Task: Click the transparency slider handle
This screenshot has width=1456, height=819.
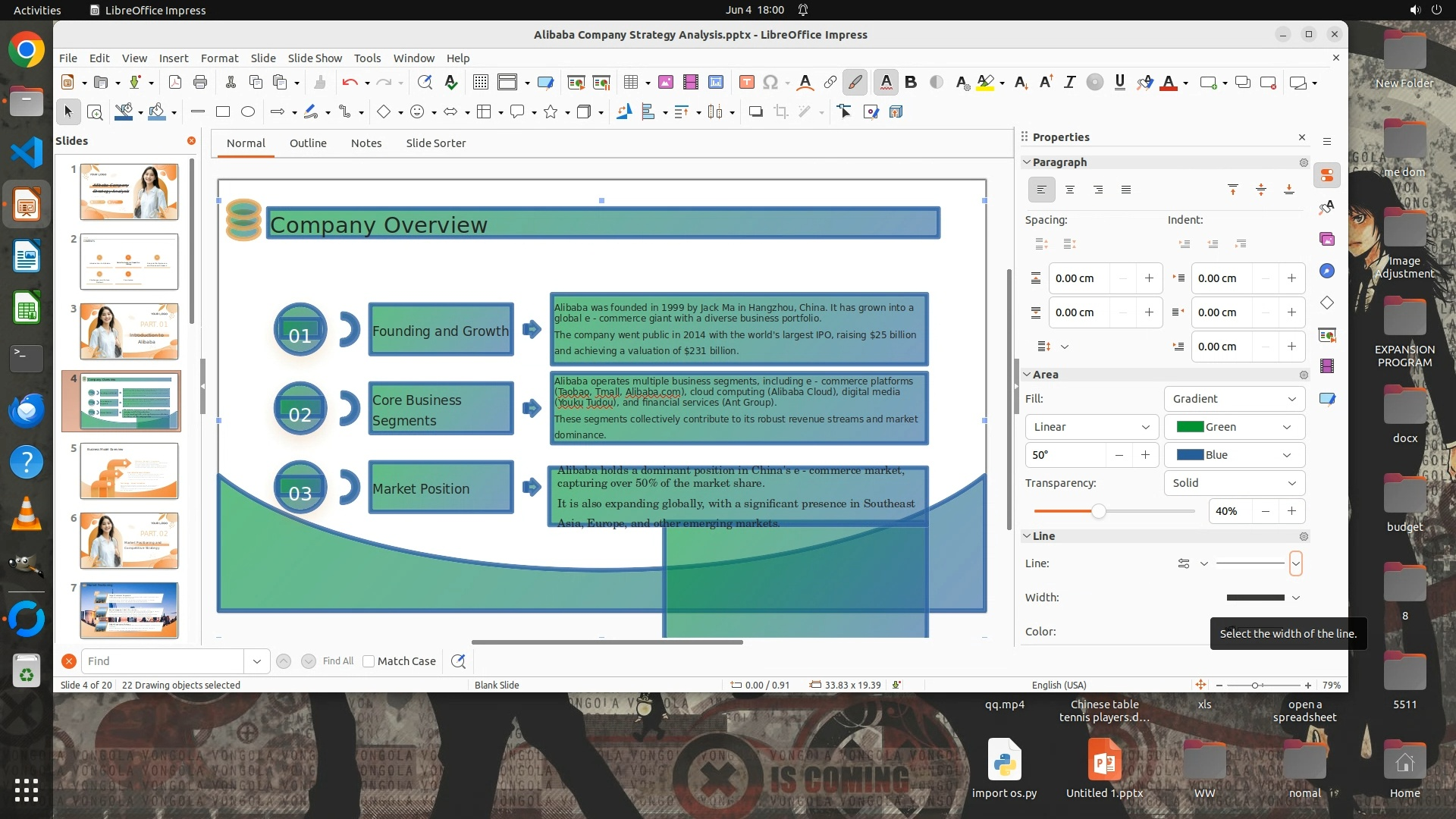Action: pos(1098,512)
